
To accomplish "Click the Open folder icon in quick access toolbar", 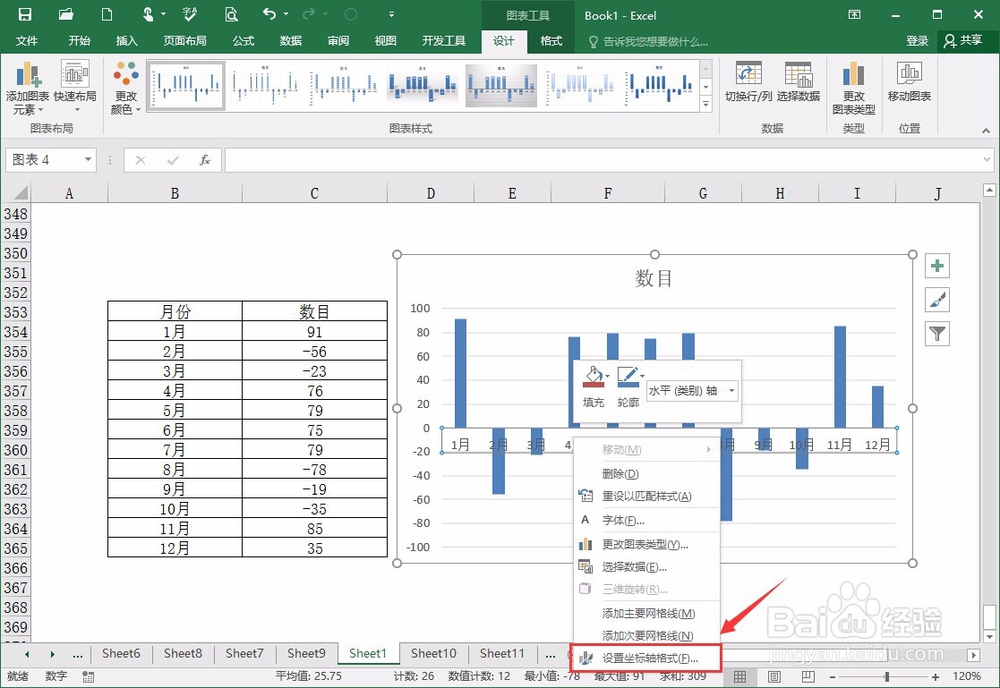I will (x=66, y=14).
